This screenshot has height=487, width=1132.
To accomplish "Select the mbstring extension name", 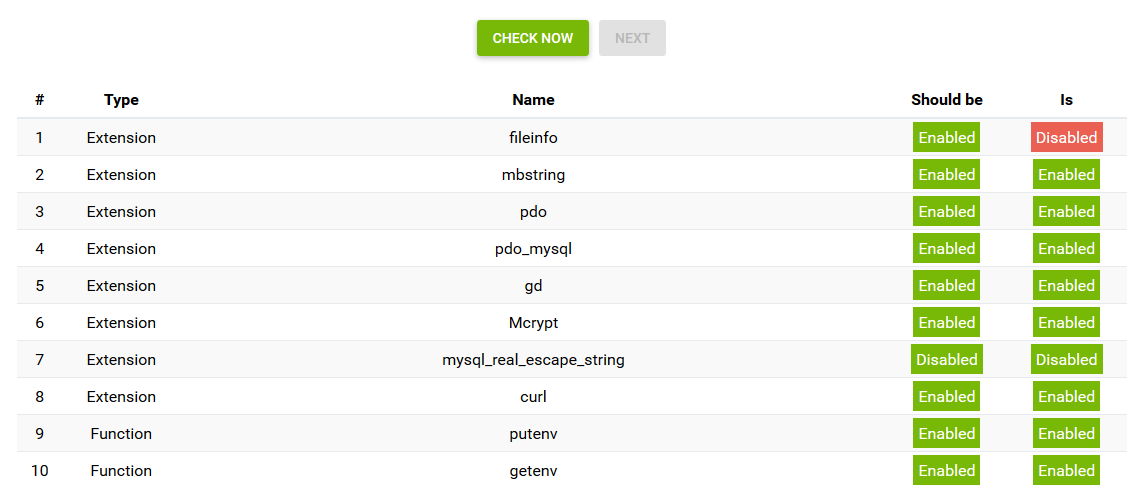I will tap(534, 175).
